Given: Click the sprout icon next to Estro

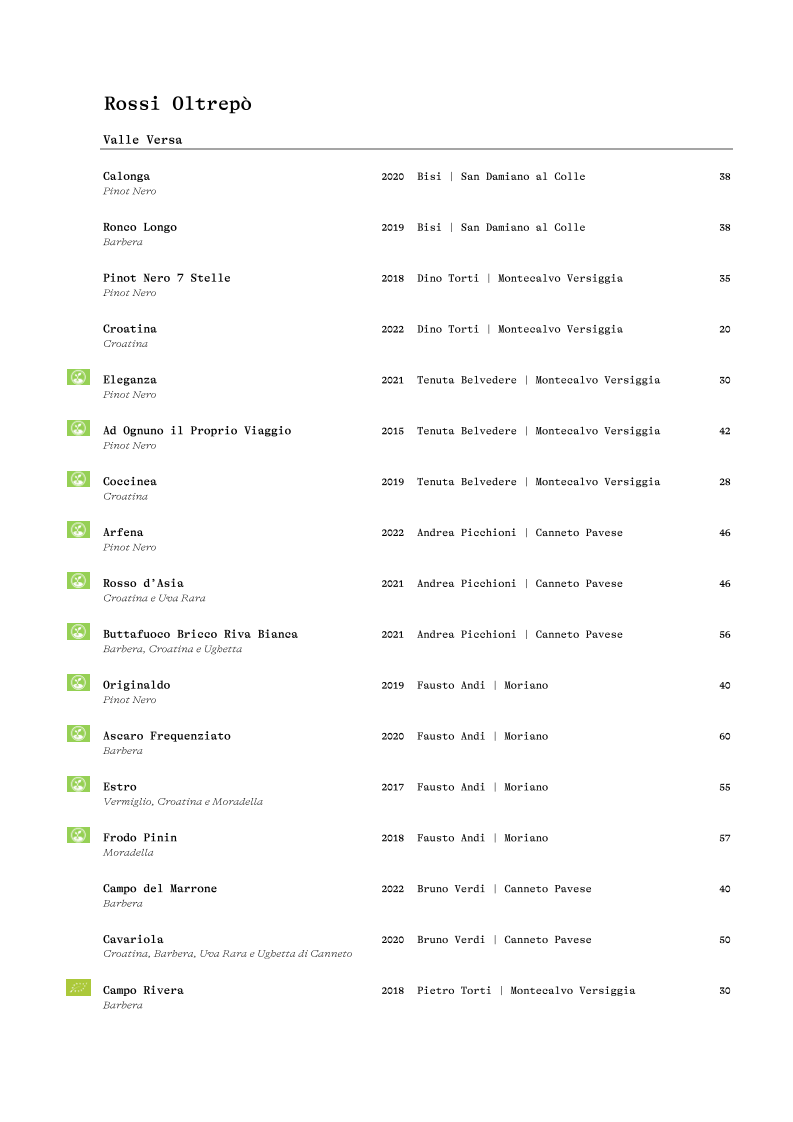Looking at the screenshot, I should [78, 784].
